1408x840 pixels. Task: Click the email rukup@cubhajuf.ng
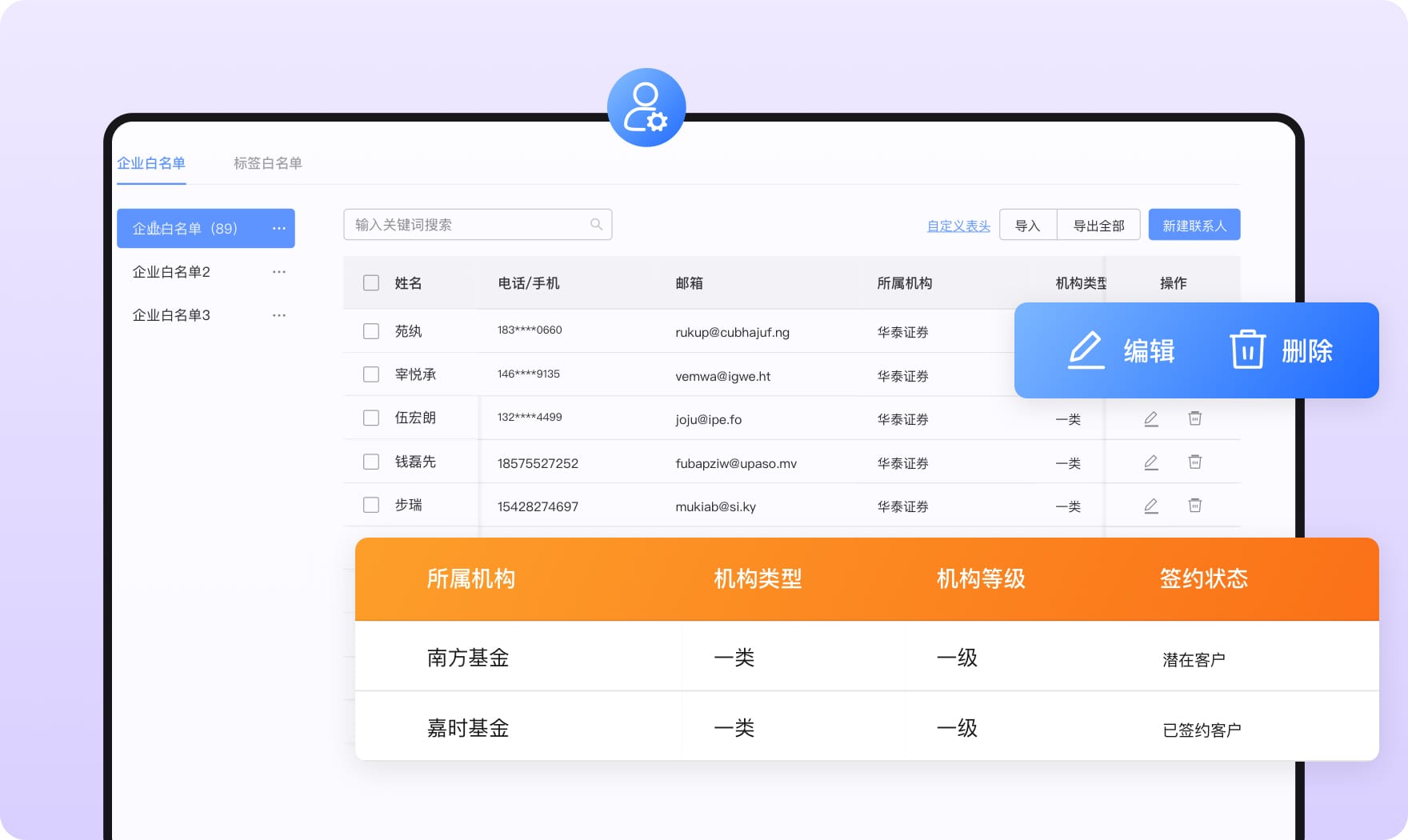732,332
